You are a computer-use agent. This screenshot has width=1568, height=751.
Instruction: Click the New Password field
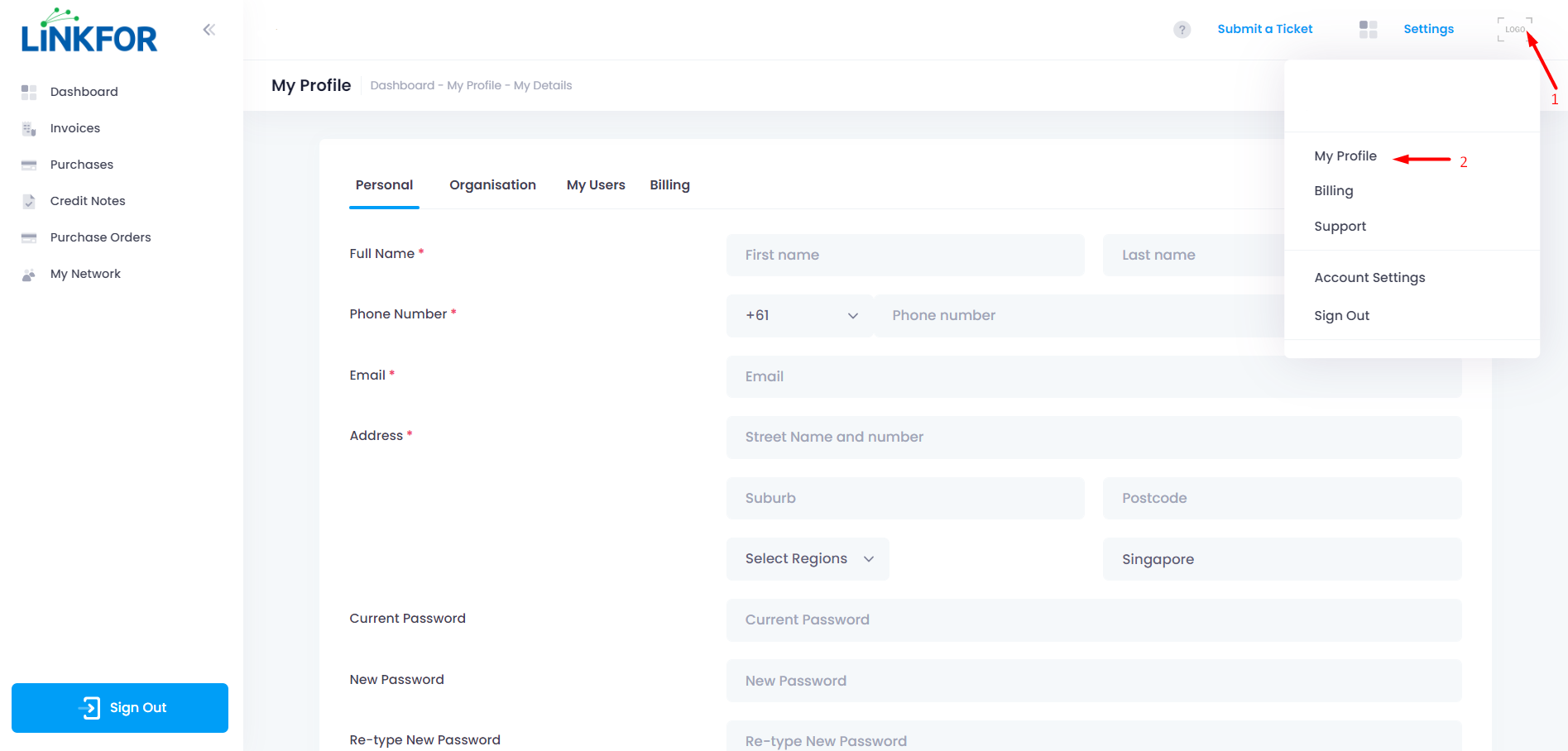coord(1094,681)
